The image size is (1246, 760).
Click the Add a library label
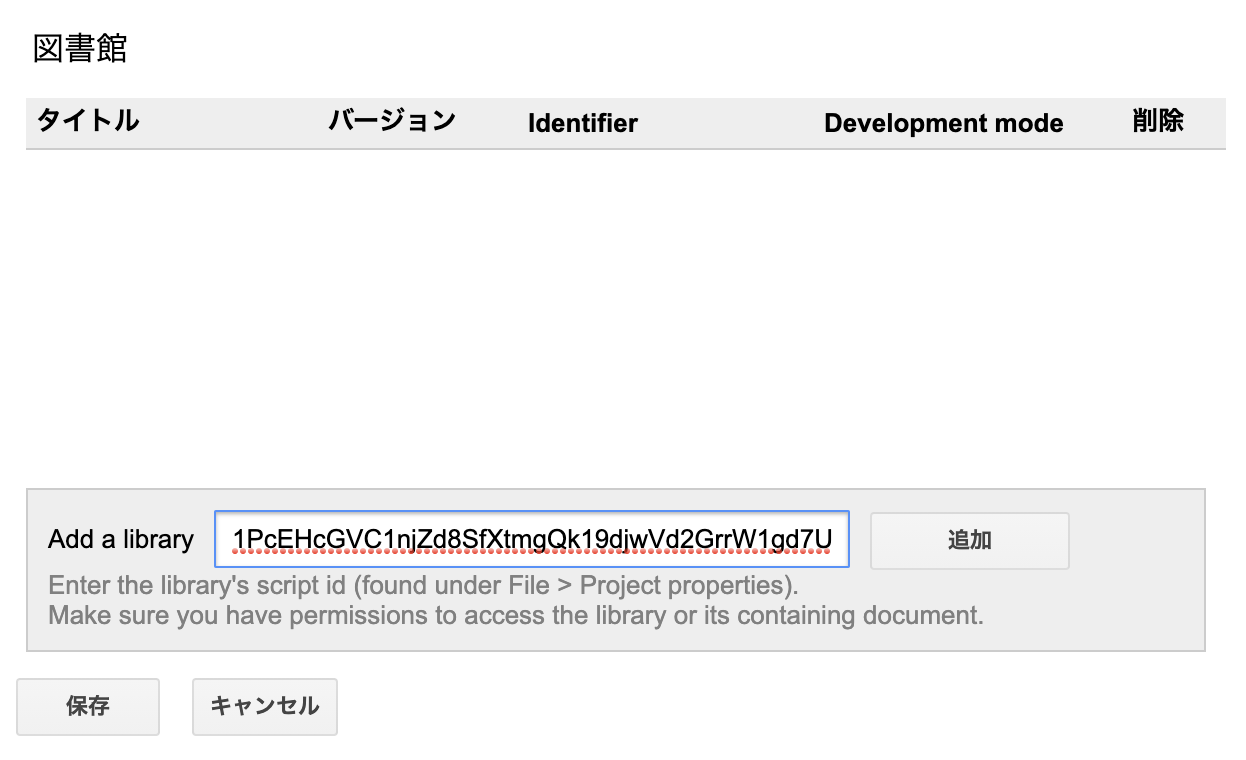tap(120, 539)
